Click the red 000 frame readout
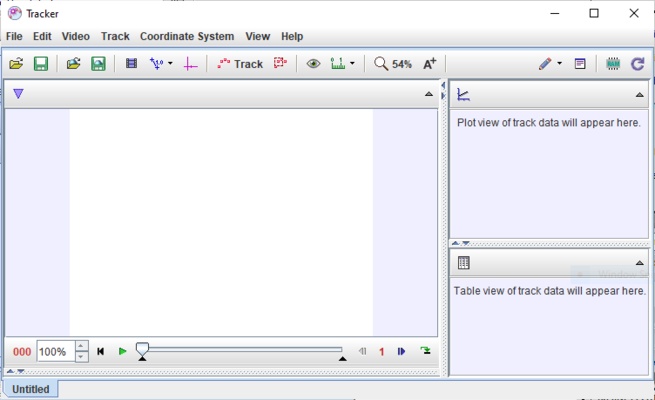The image size is (655, 400). pos(22,352)
